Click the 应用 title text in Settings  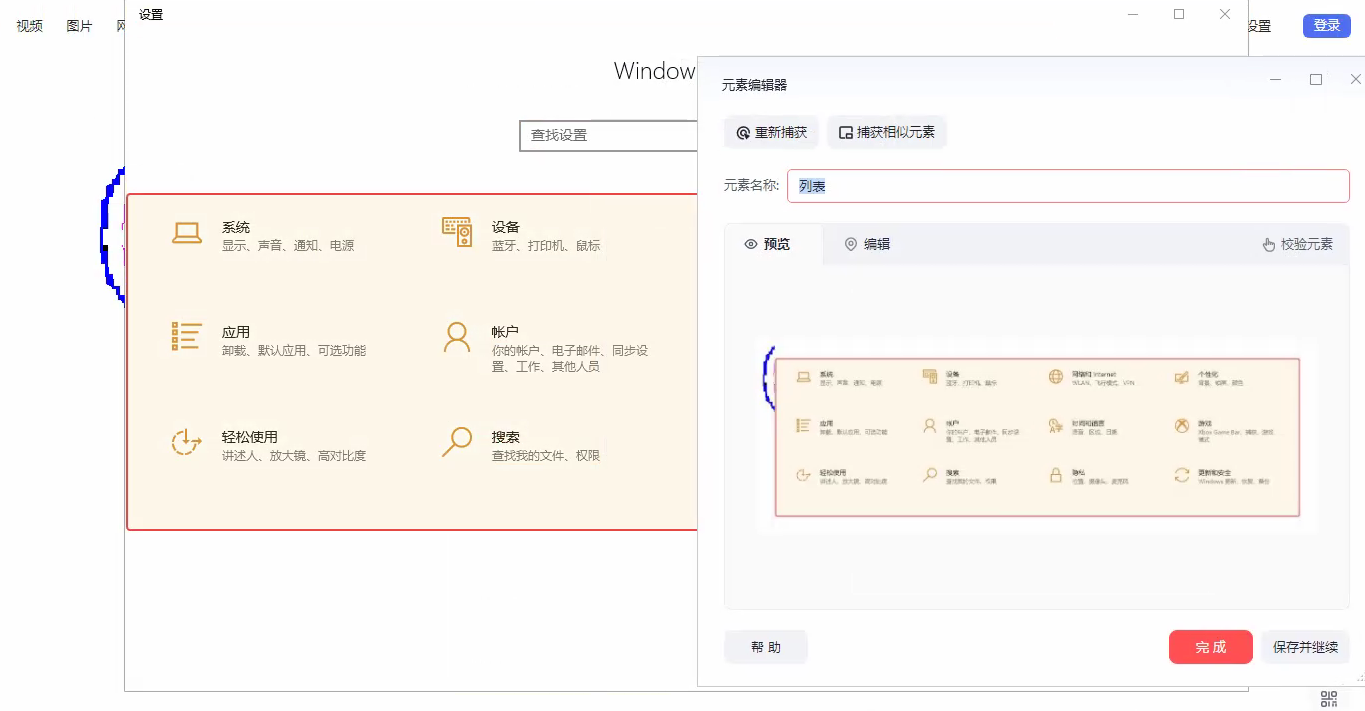coord(236,332)
